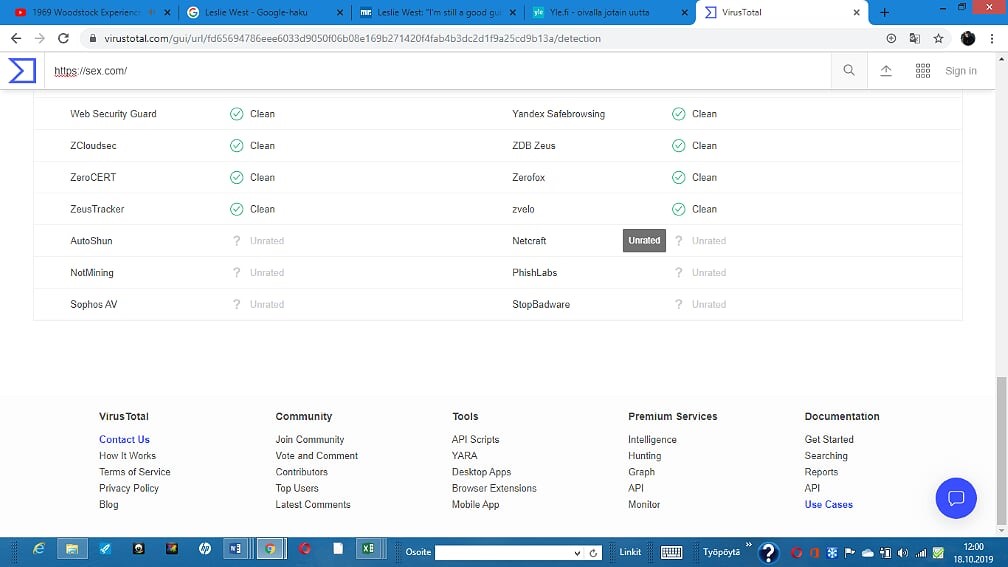Click the VirusTotal logo icon
This screenshot has width=1008, height=567.
[x=22, y=71]
